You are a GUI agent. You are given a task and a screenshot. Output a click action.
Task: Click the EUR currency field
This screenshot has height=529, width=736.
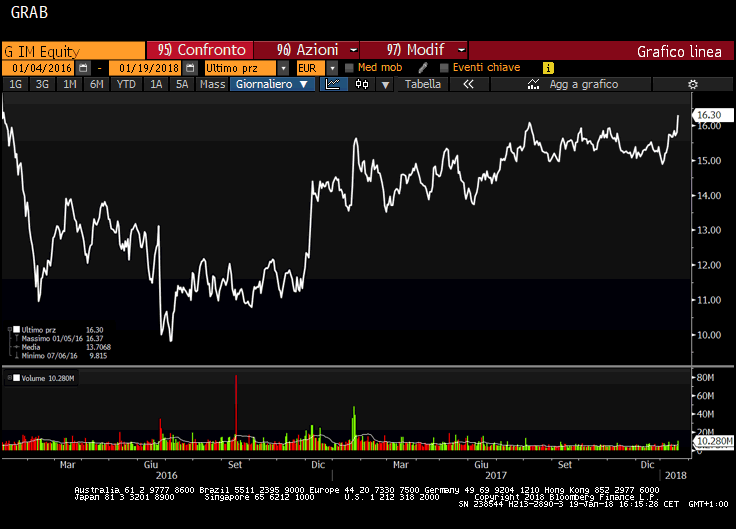coord(310,68)
